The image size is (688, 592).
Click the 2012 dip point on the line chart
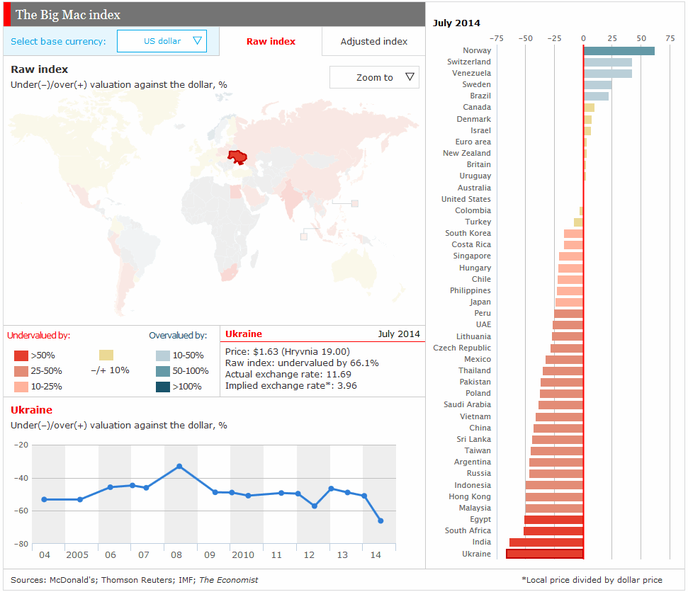[314, 506]
